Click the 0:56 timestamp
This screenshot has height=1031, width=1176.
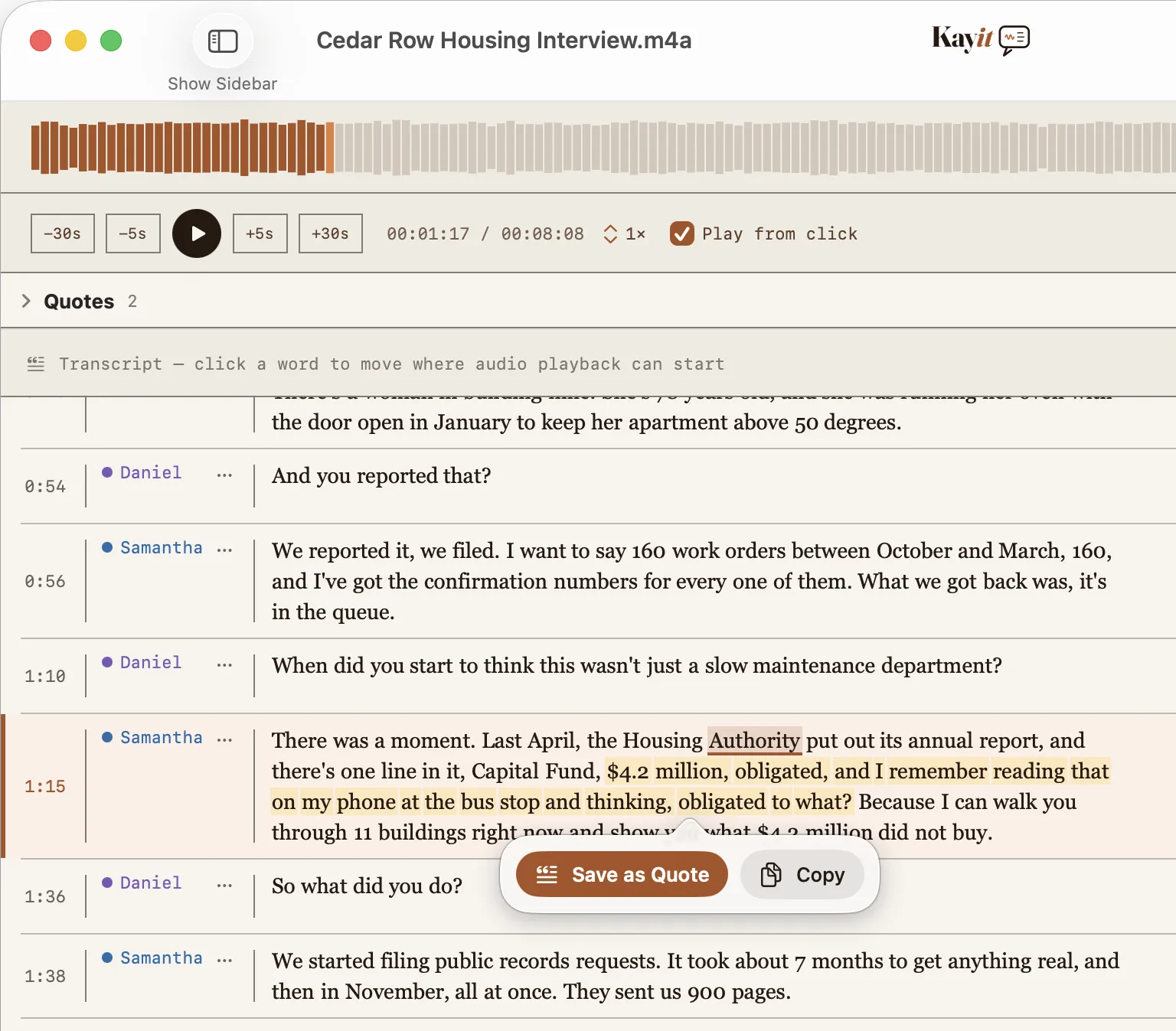click(45, 582)
